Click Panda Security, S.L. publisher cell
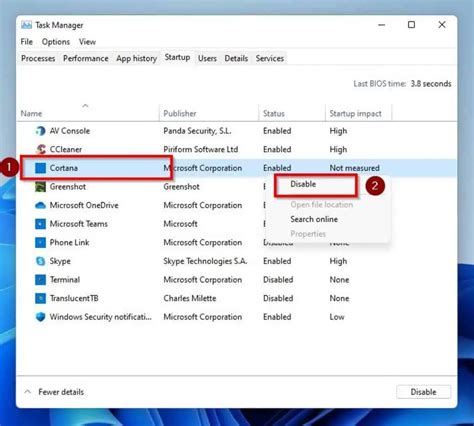This screenshot has width=474, height=426. 197,131
